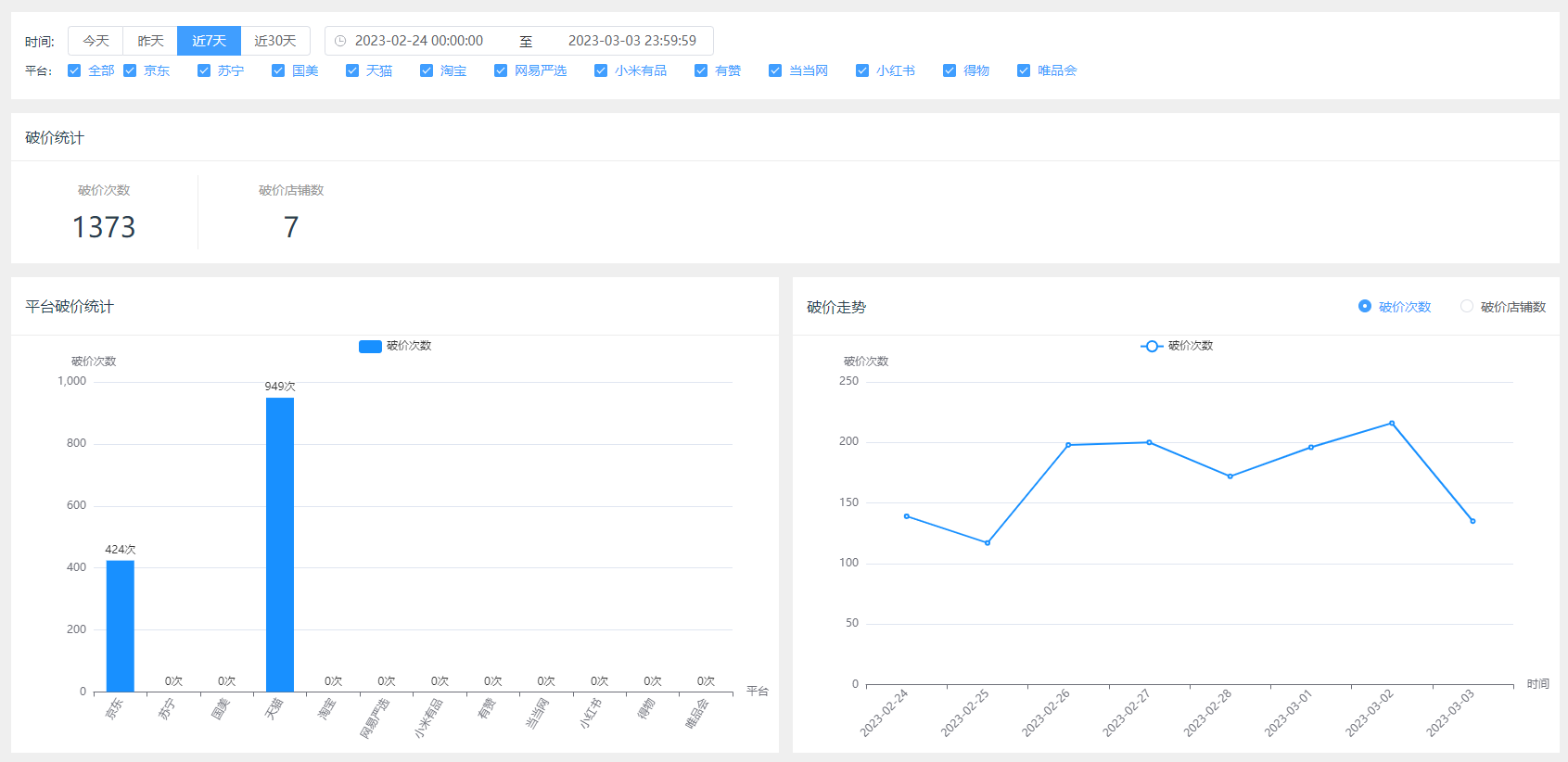
Task: Click the store count value 7
Action: pos(291,227)
